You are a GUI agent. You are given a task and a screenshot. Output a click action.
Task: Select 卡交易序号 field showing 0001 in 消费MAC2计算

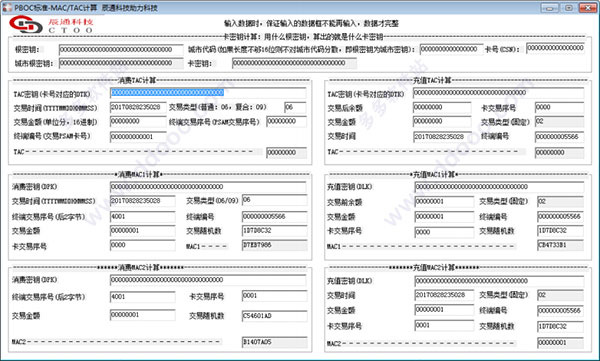pos(274,296)
